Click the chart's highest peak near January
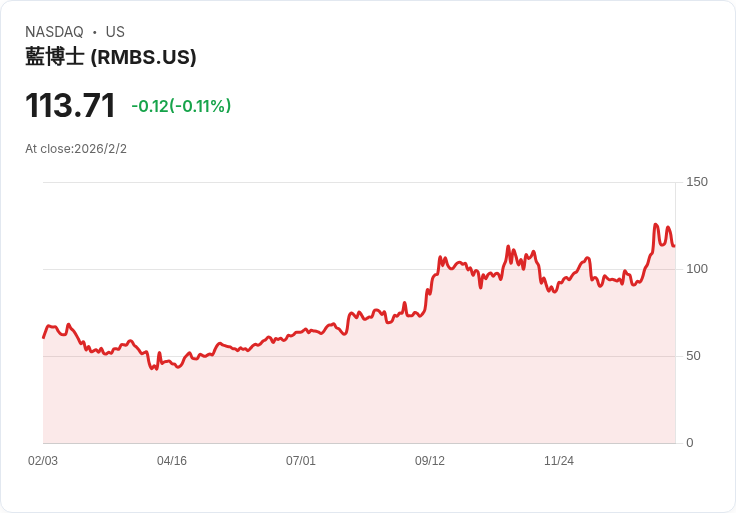 click(x=656, y=225)
